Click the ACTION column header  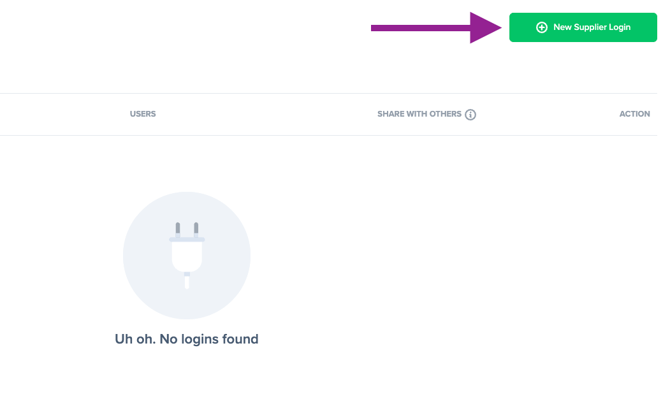[x=635, y=114]
